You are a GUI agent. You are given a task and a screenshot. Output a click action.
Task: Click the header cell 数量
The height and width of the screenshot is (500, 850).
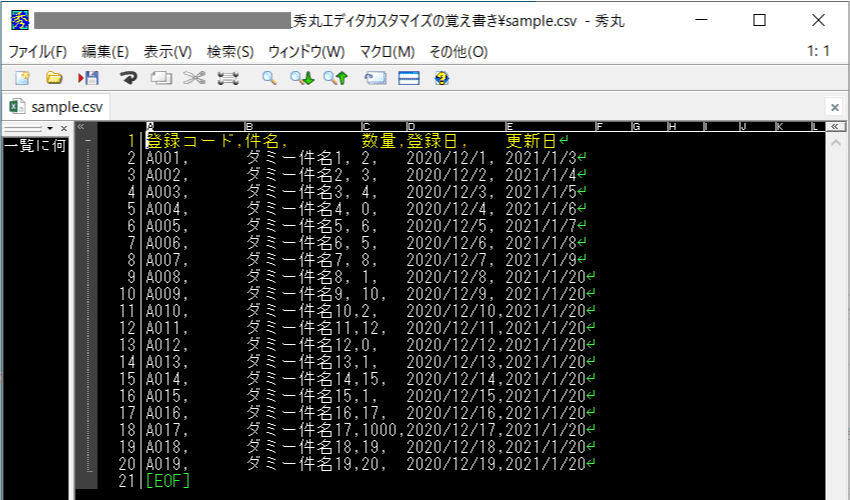(378, 141)
